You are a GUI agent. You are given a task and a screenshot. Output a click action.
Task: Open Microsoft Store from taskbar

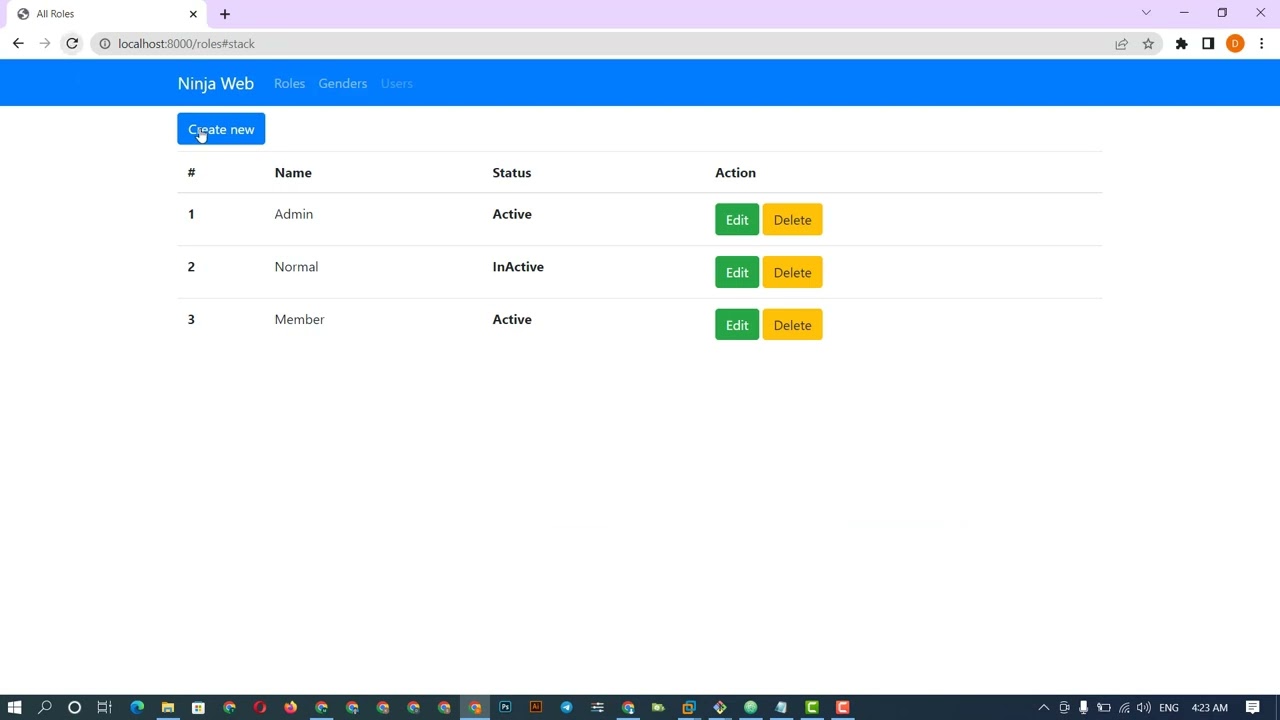tap(198, 708)
